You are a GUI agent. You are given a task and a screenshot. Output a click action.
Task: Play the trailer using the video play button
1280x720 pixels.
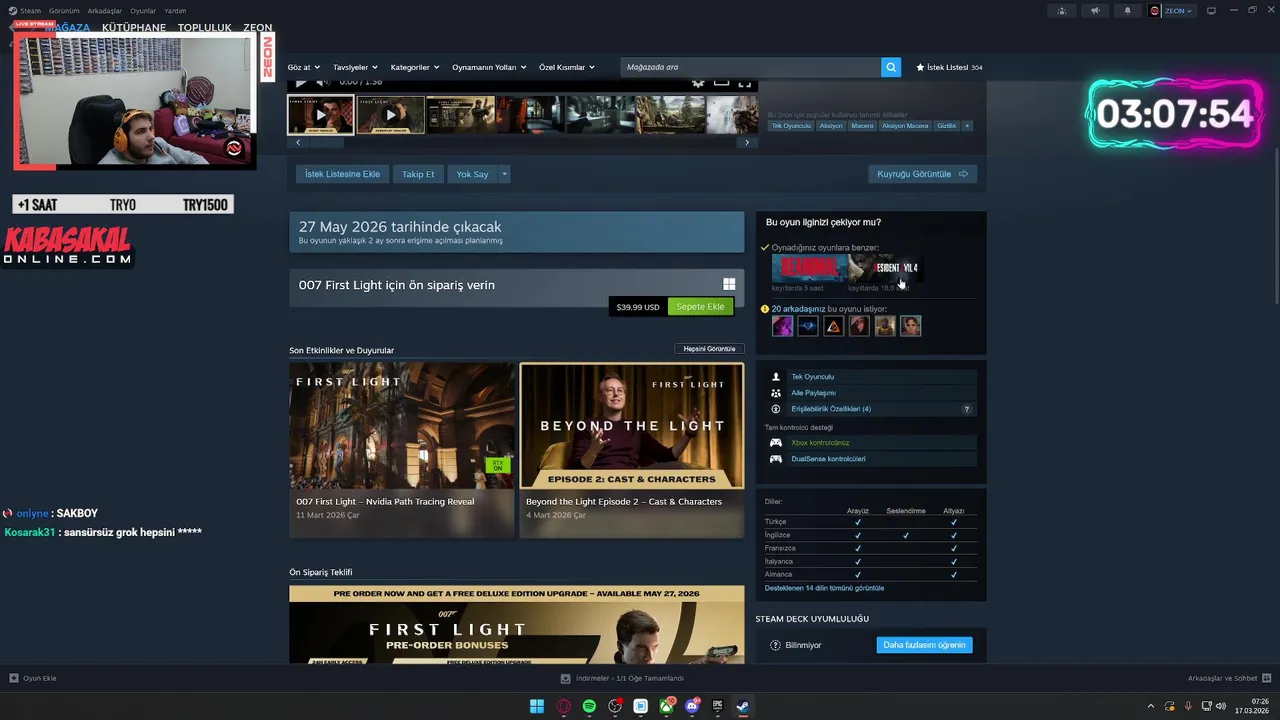click(300, 83)
